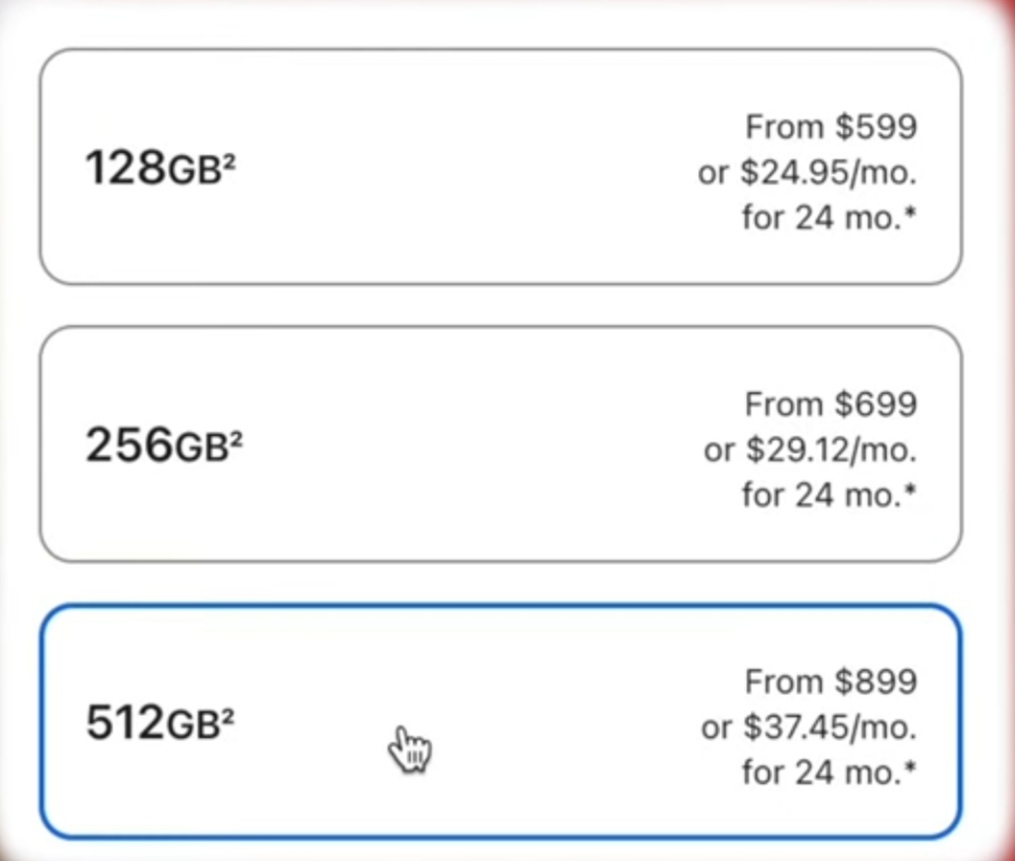Click the 512GB footnote superscript 2
Image resolution: width=1015 pixels, height=861 pixels.
(x=228, y=713)
